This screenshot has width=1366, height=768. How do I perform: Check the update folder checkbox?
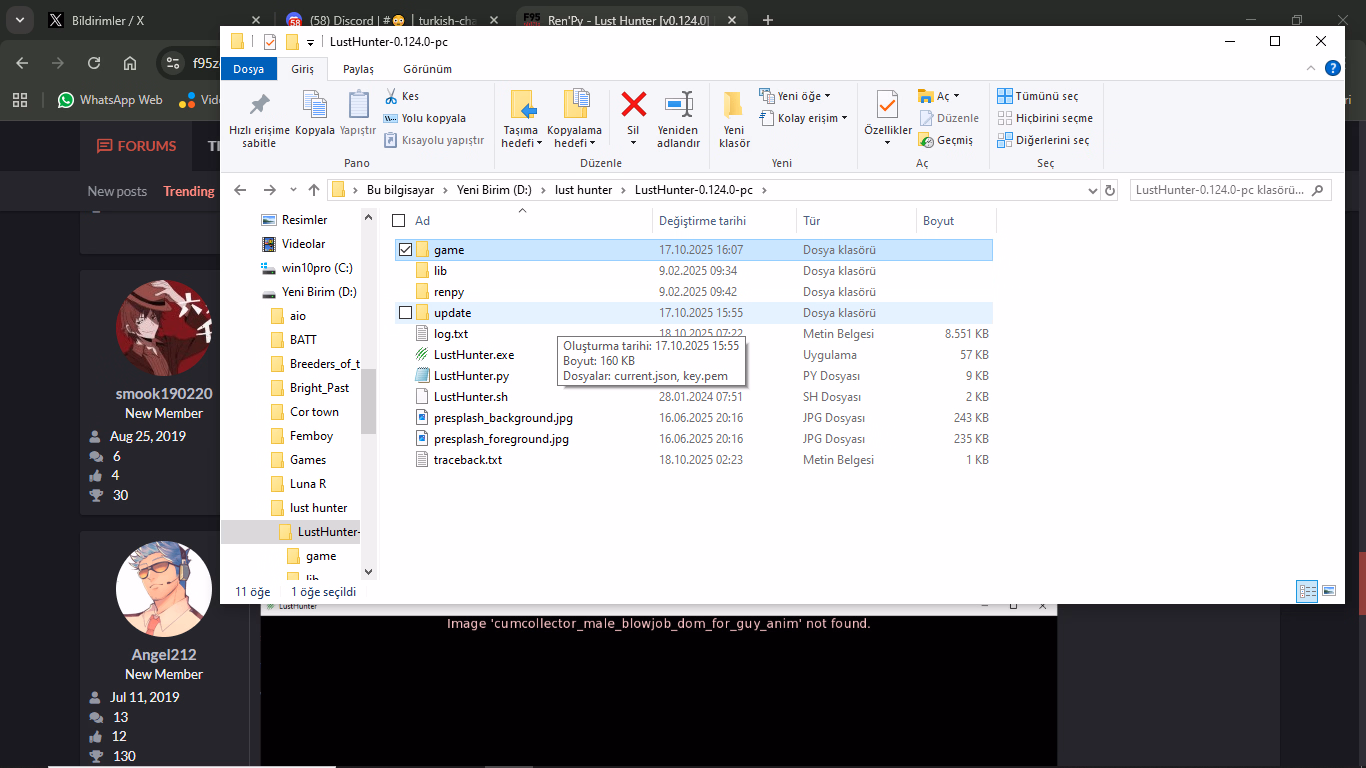click(x=405, y=313)
